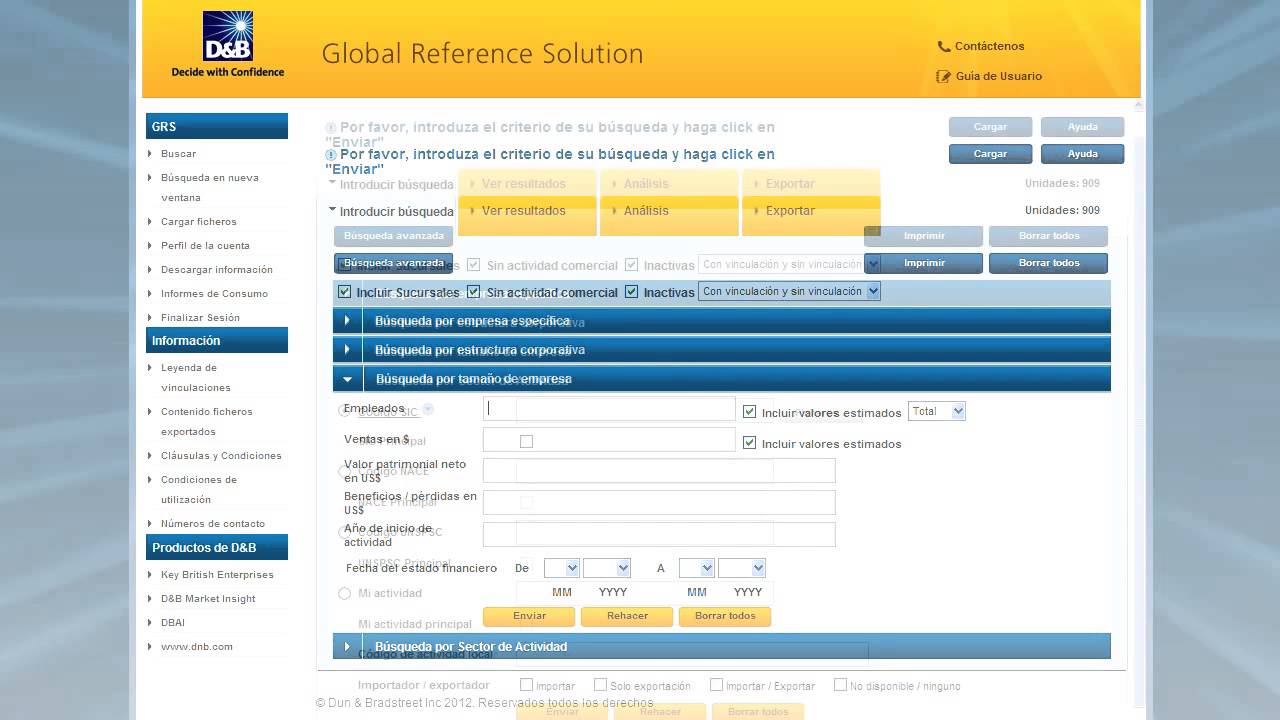Expand Búsqueda por empresa específica section

pyautogui.click(x=347, y=321)
